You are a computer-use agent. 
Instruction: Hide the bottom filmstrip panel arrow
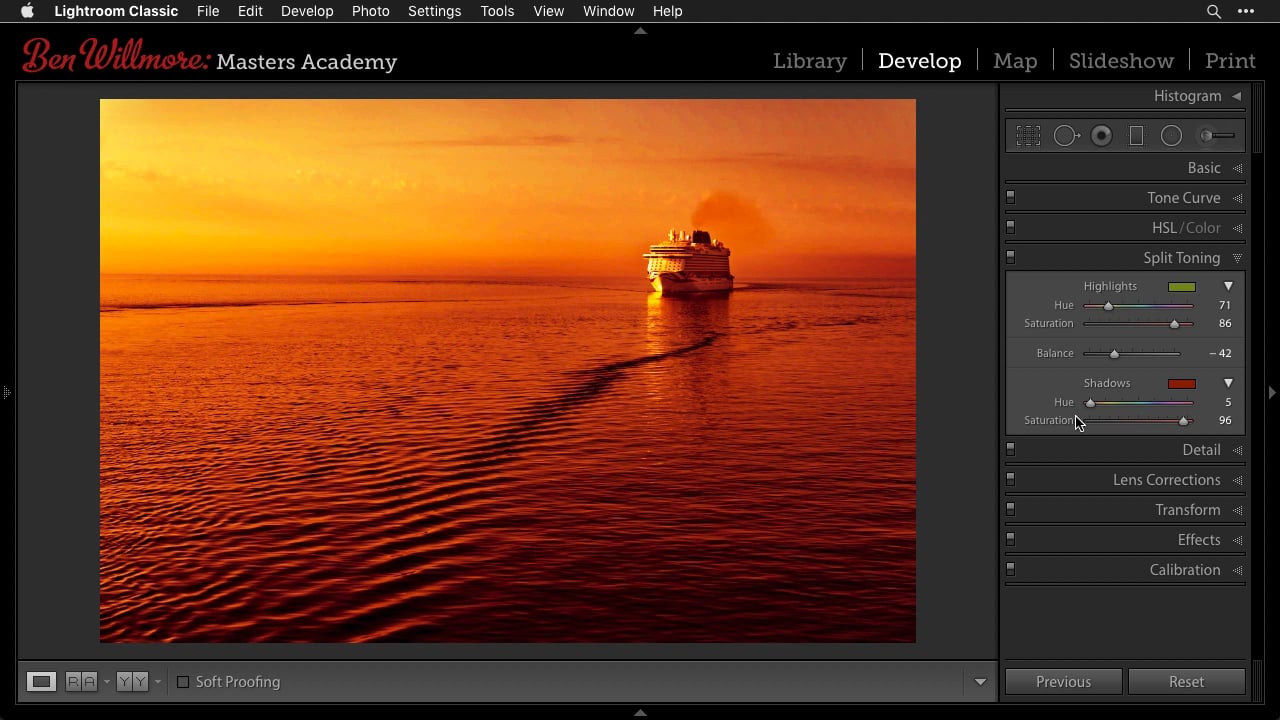coord(640,713)
